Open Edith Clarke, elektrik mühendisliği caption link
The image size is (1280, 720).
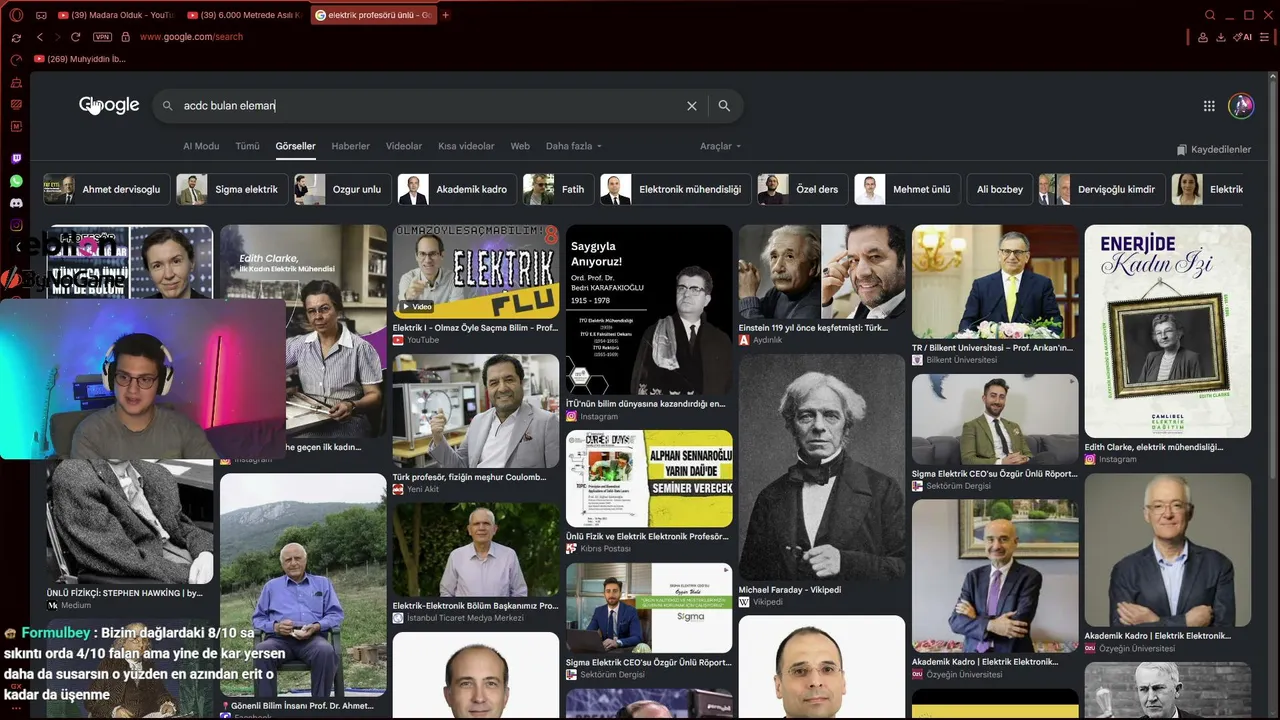pyautogui.click(x=1154, y=447)
